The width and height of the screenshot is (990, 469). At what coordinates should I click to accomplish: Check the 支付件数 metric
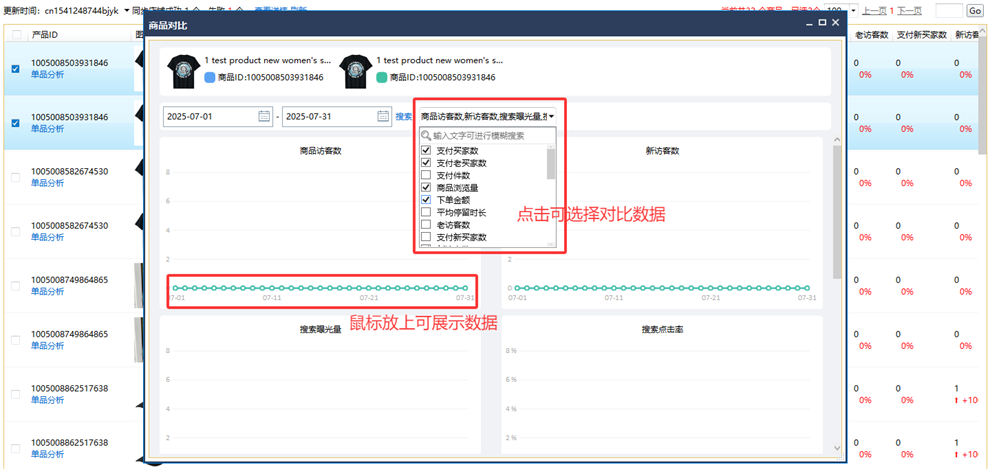426,175
